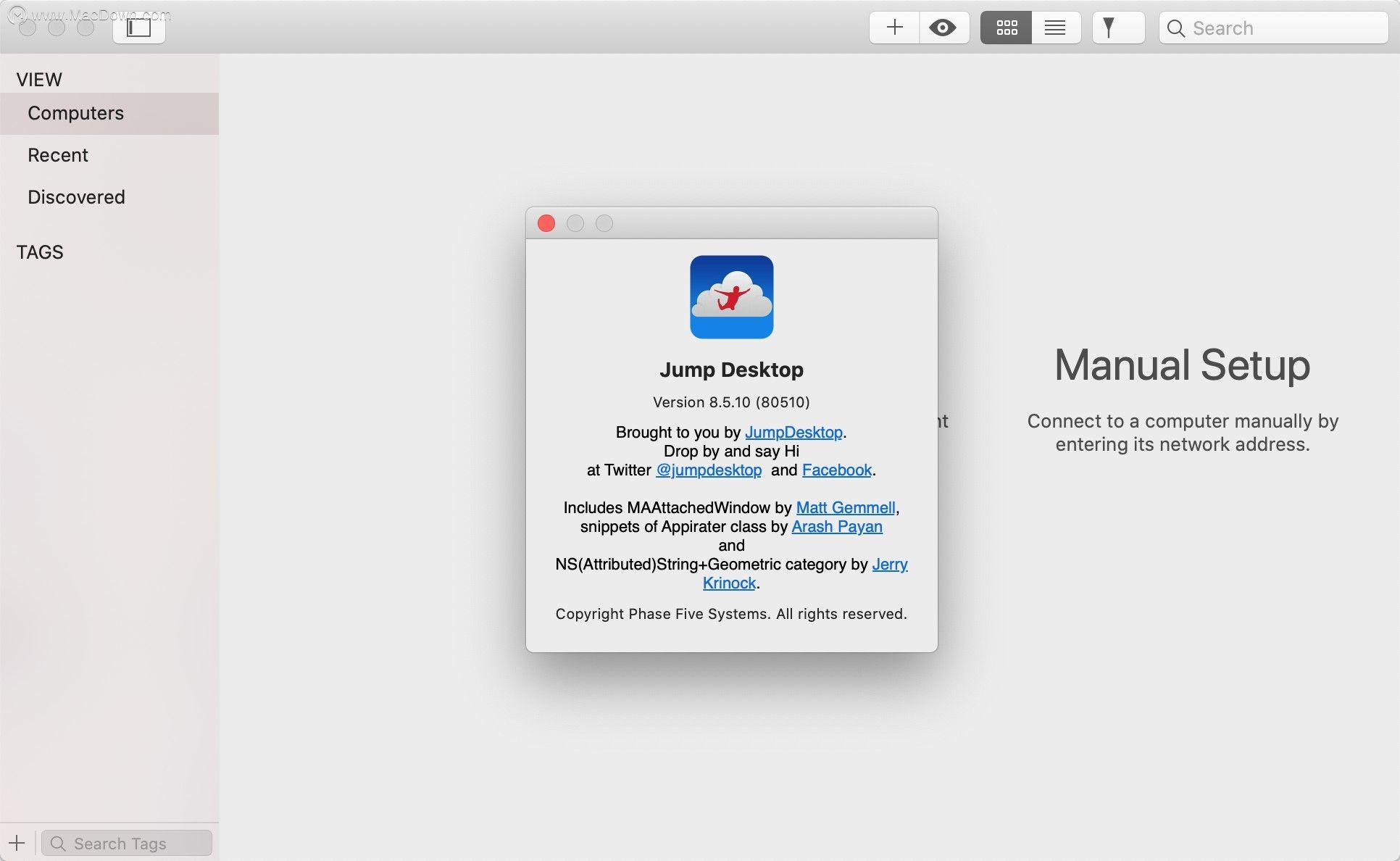Toggle grid view display mode
The height and width of the screenshot is (861, 1400).
click(x=1006, y=28)
